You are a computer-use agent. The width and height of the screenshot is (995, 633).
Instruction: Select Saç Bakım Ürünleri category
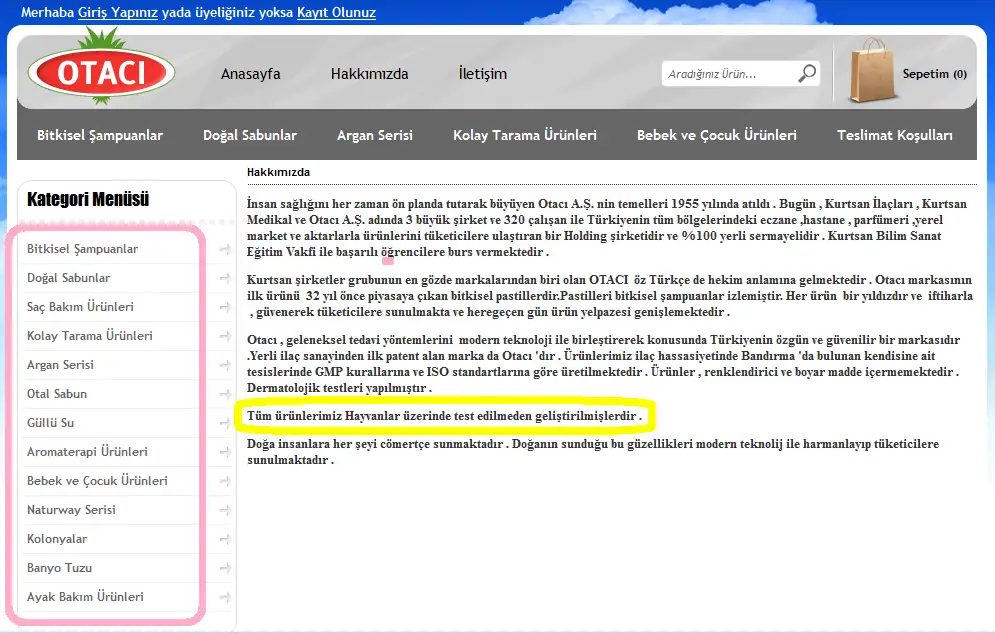coord(81,307)
